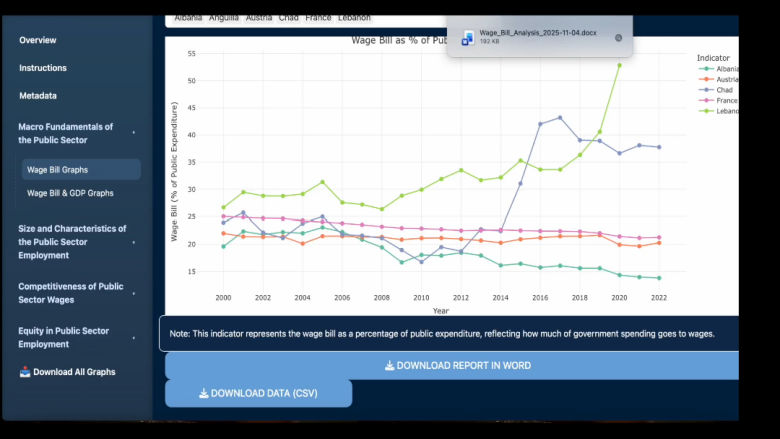Click the inbox icon beside Download All Graphs
Viewport: 780px width, 439px height.
pyautogui.click(x=25, y=372)
